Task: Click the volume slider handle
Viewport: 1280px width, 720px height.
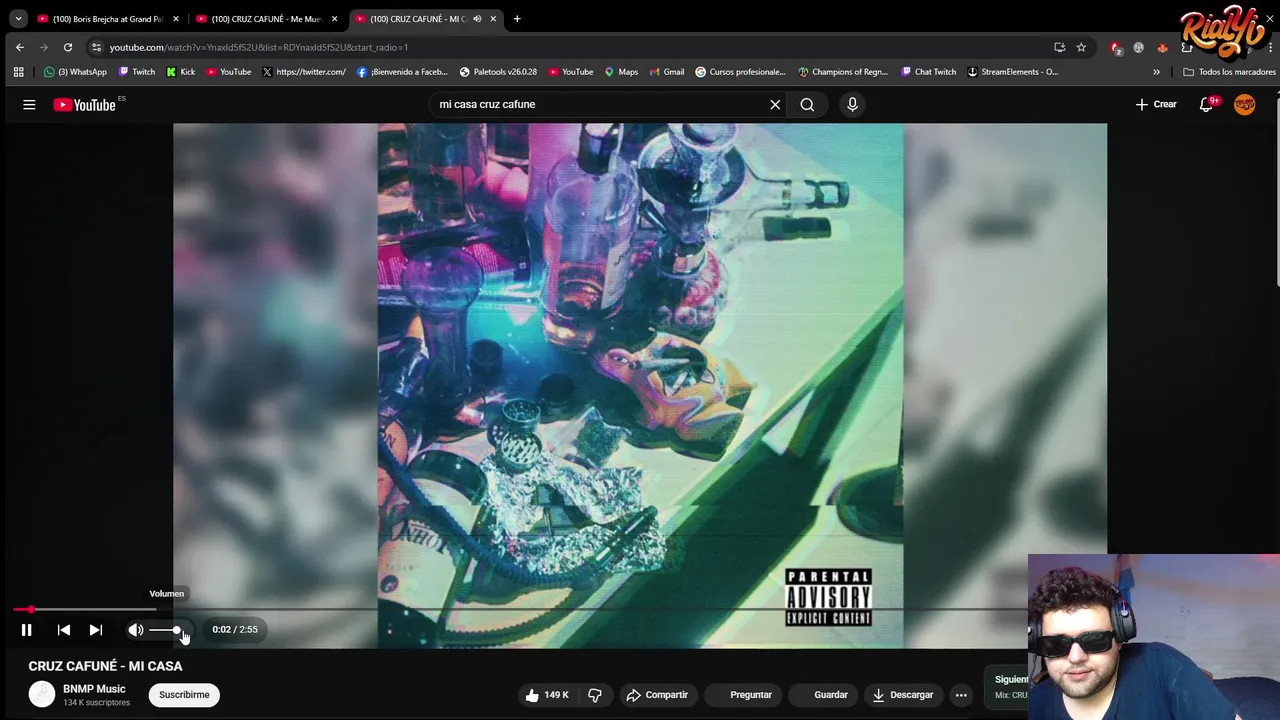Action: 177,630
